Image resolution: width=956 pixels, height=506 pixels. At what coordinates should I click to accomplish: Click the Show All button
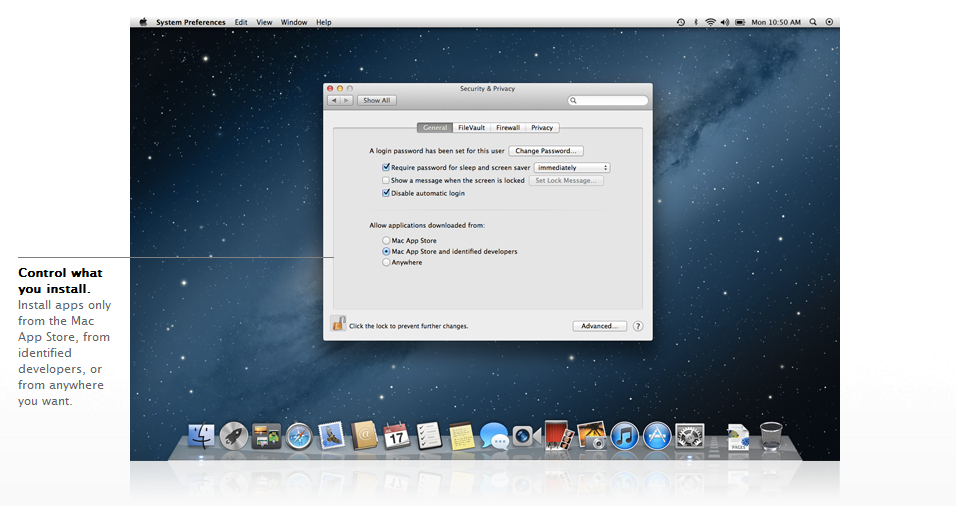377,100
